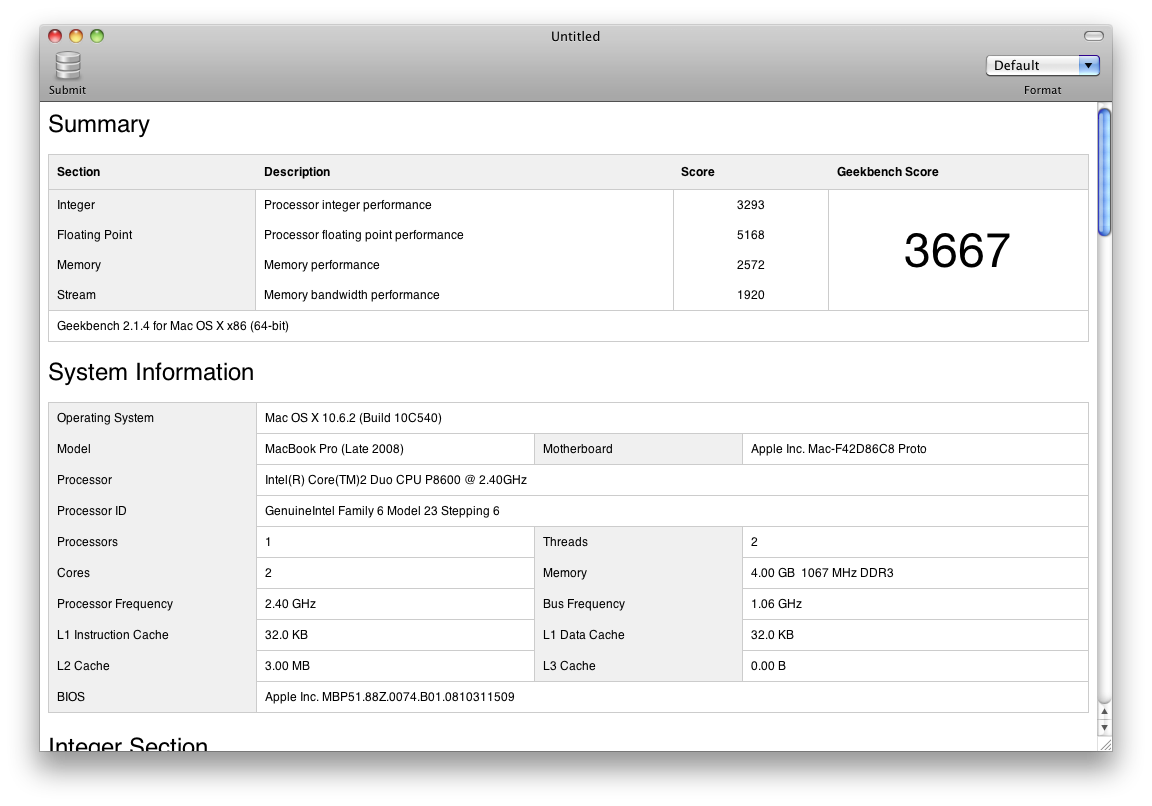1152x806 pixels.
Task: Click the Memory score 2572
Action: tap(750, 265)
